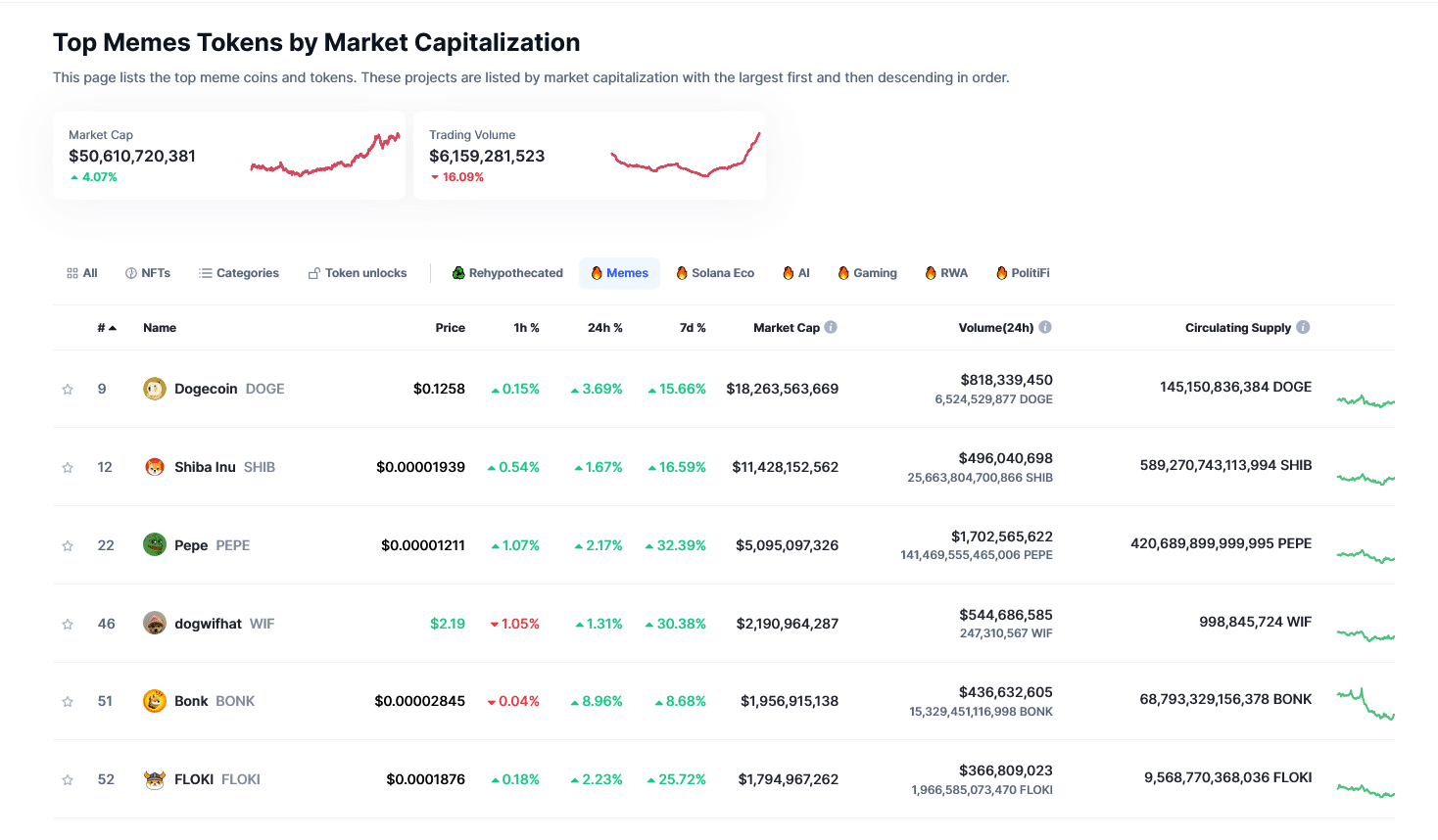Click the flame icon beside AI
Image resolution: width=1438 pixels, height=840 pixels.
click(789, 273)
